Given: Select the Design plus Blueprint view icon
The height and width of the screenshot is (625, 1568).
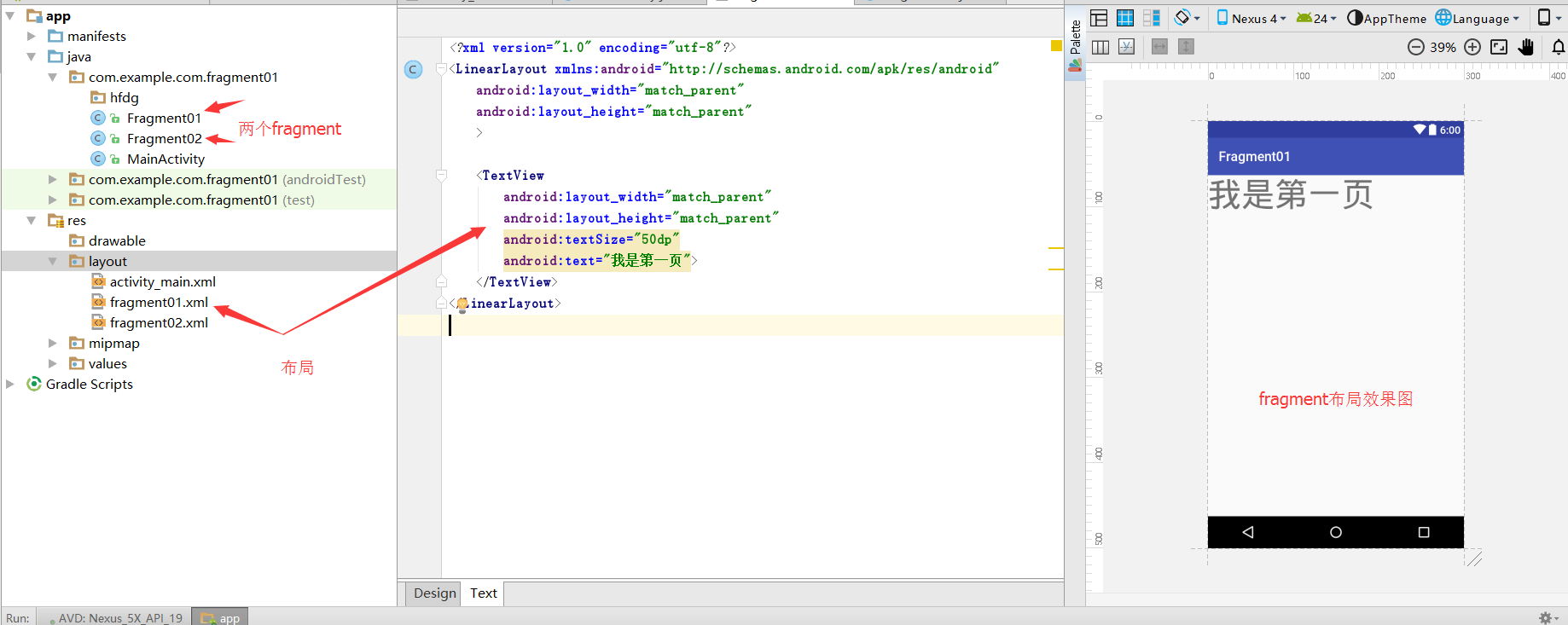Looking at the screenshot, I should (x=1152, y=18).
